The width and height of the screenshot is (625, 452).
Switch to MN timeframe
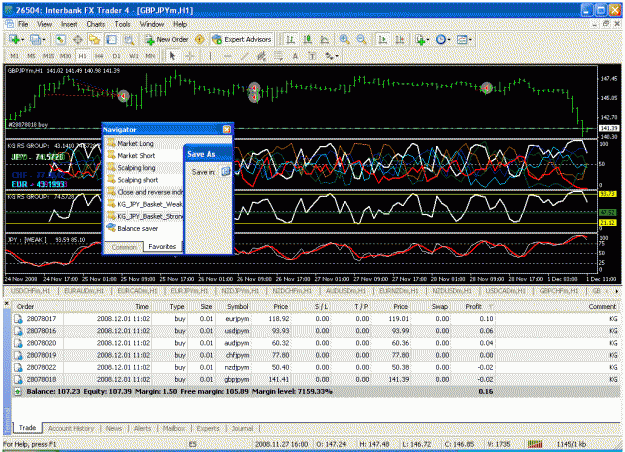click(x=150, y=56)
